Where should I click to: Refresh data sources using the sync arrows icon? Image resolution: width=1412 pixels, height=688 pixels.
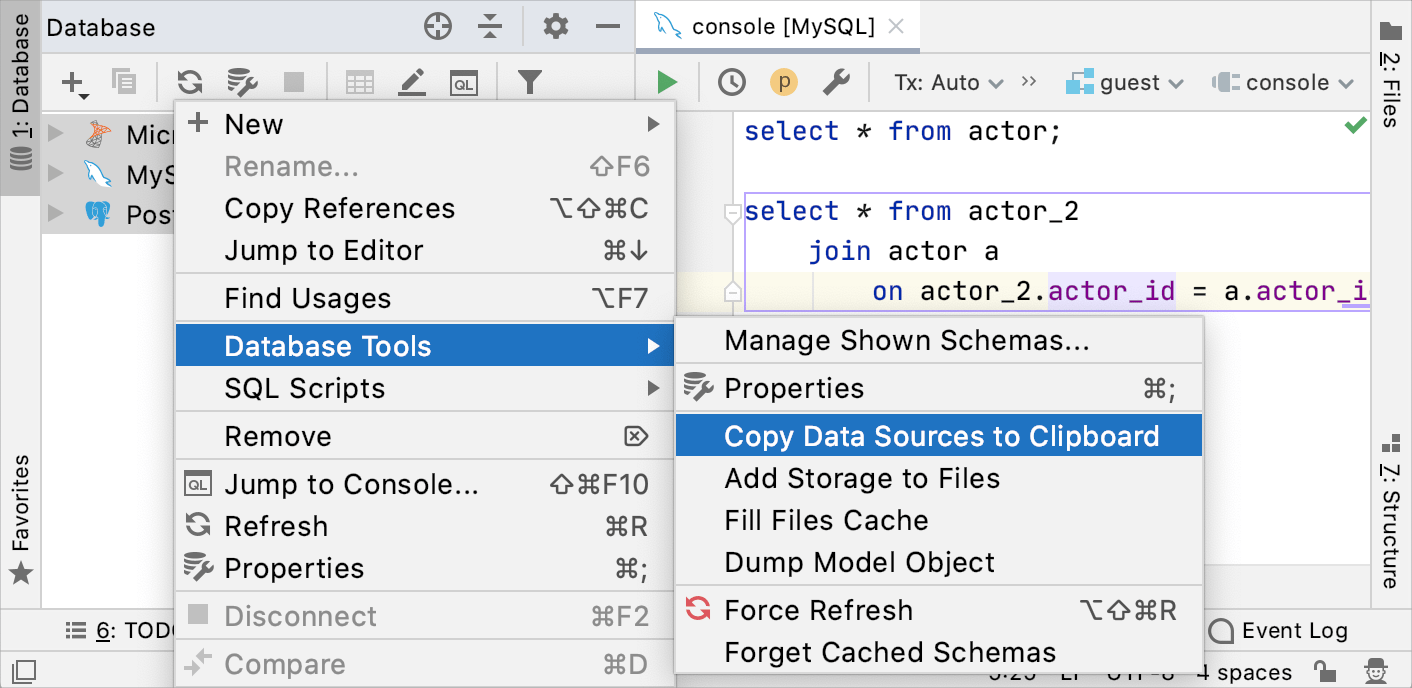tap(189, 82)
